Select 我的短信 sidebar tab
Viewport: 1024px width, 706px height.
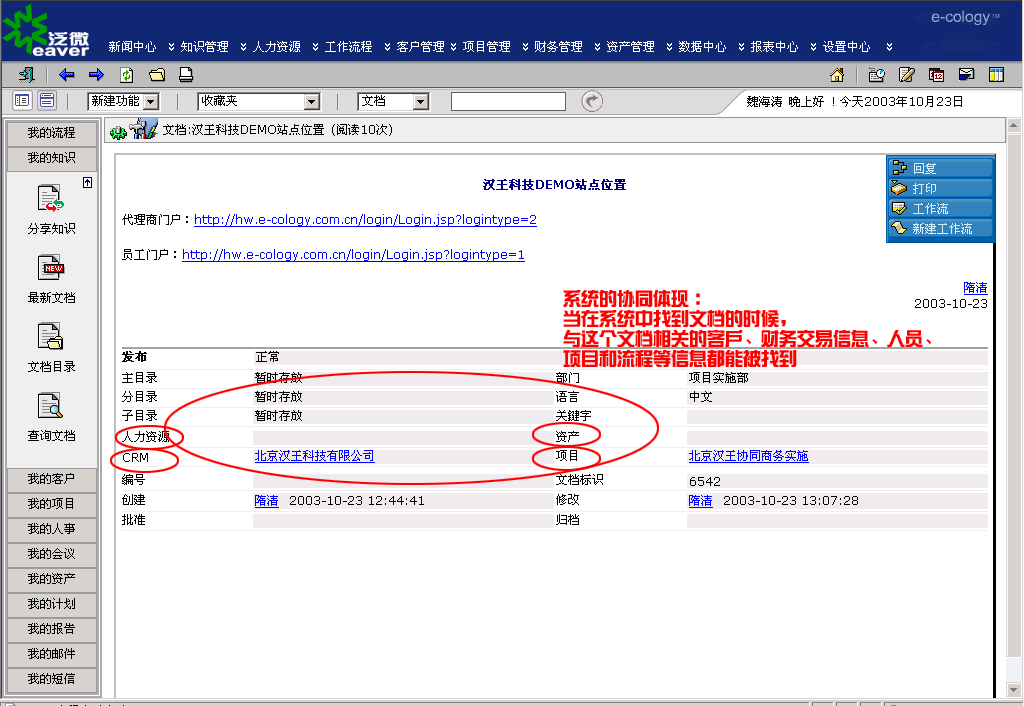[x=52, y=679]
